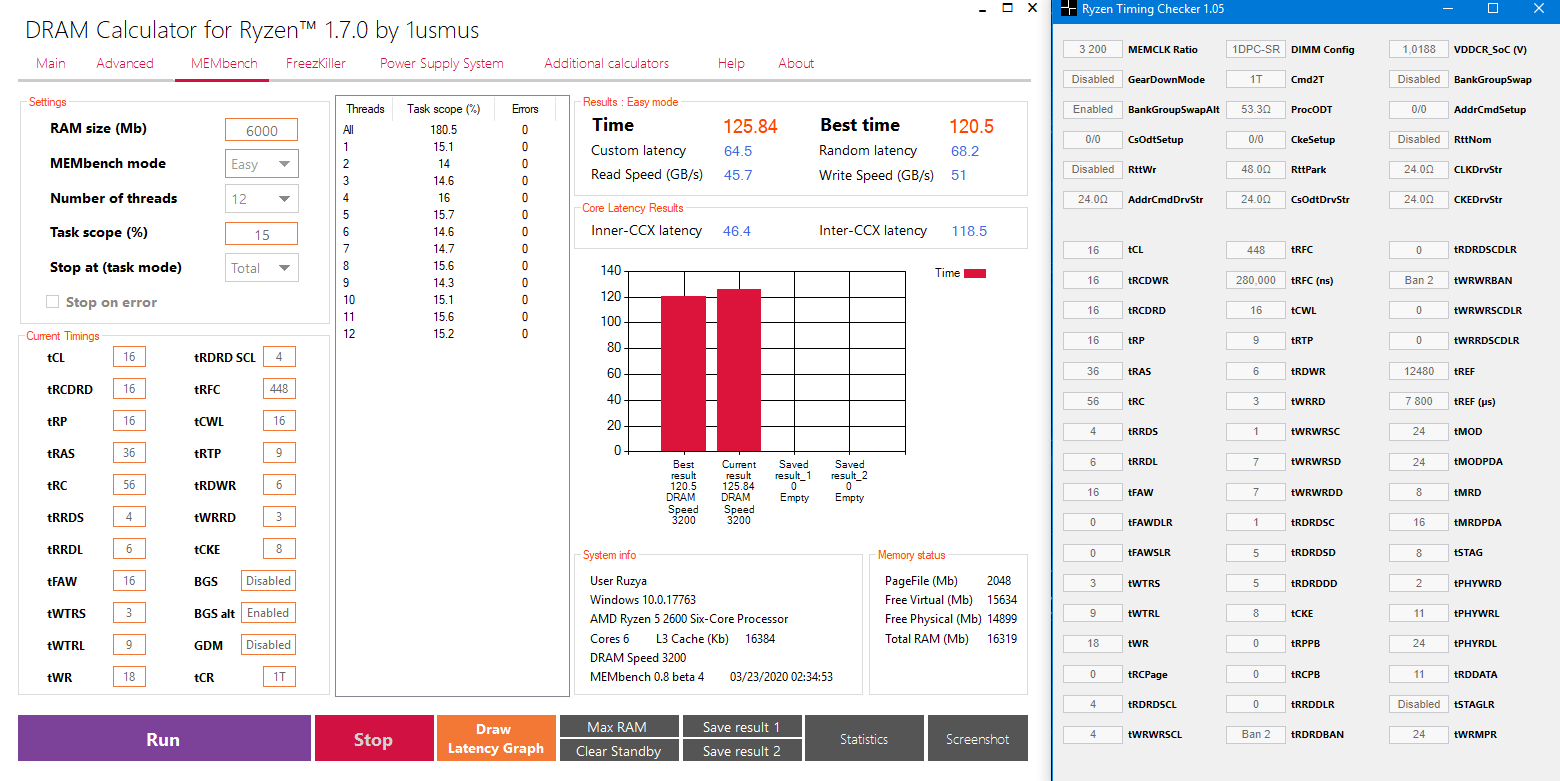This screenshot has height=781, width=1560.
Task: Click the Best result bar in the chart
Action: click(x=683, y=373)
